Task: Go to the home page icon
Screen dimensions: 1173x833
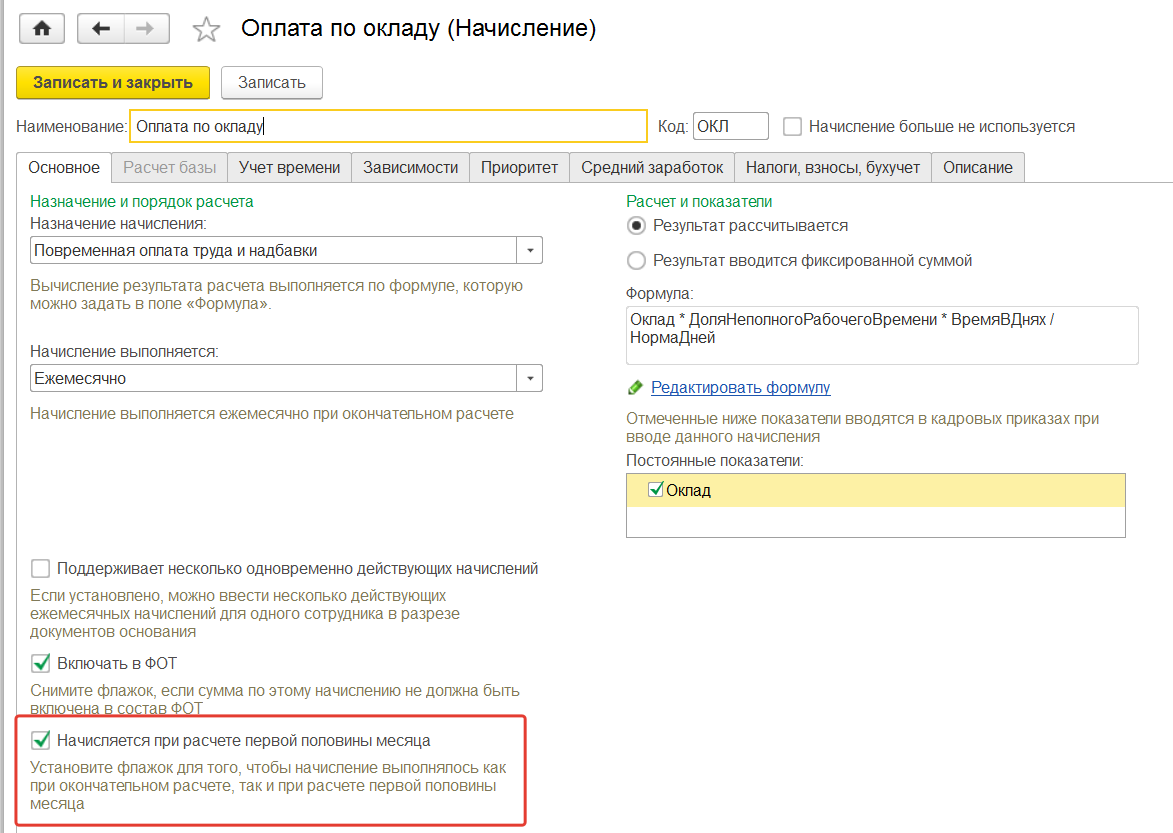Action: pyautogui.click(x=42, y=29)
